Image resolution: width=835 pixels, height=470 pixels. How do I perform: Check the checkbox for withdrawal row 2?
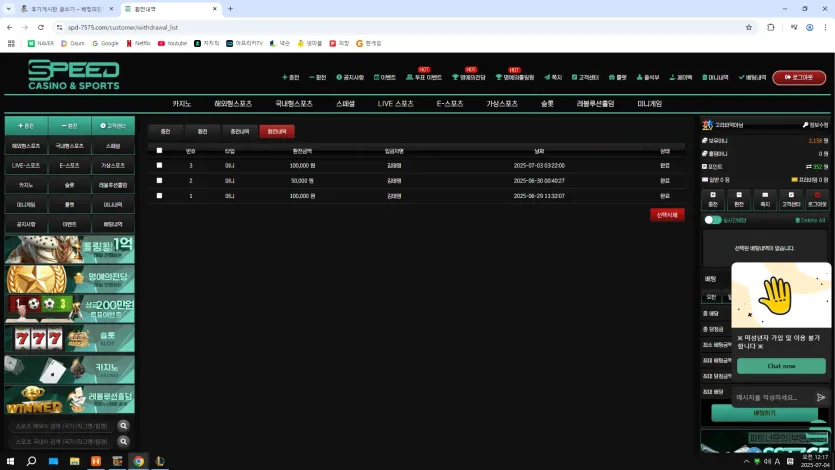coord(159,180)
